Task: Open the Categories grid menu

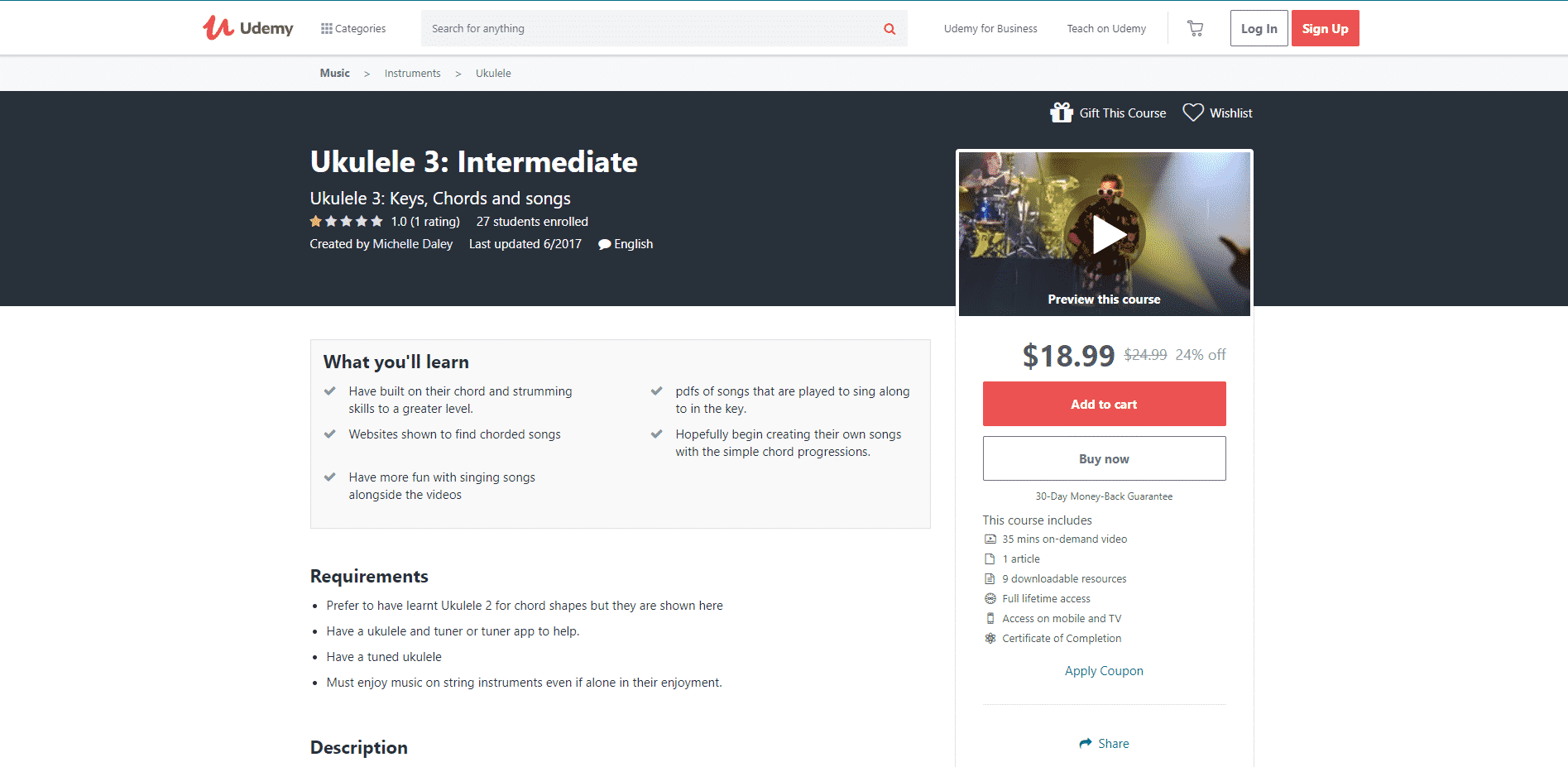Action: pyautogui.click(x=353, y=28)
